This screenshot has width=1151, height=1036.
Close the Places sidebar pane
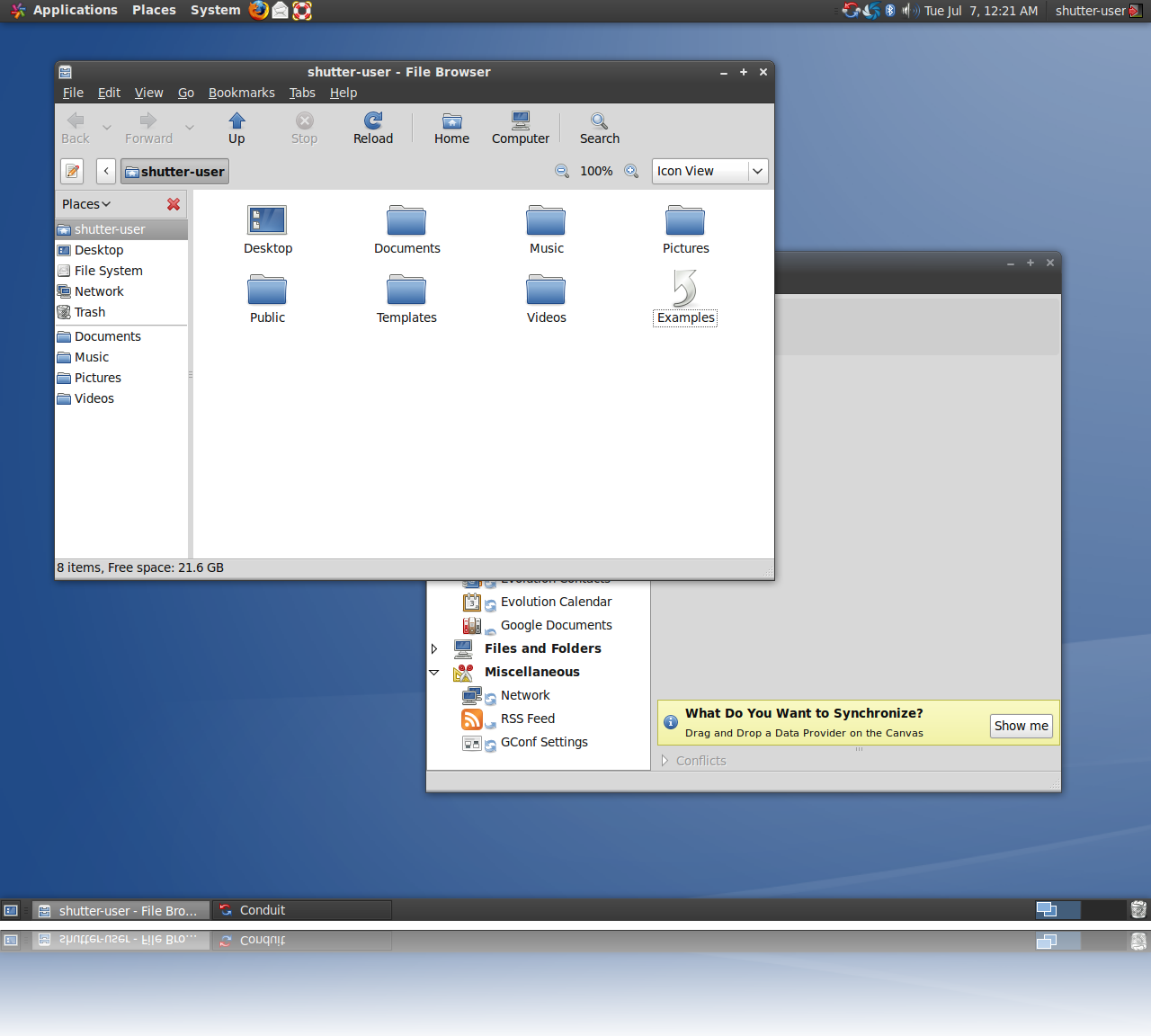click(174, 204)
